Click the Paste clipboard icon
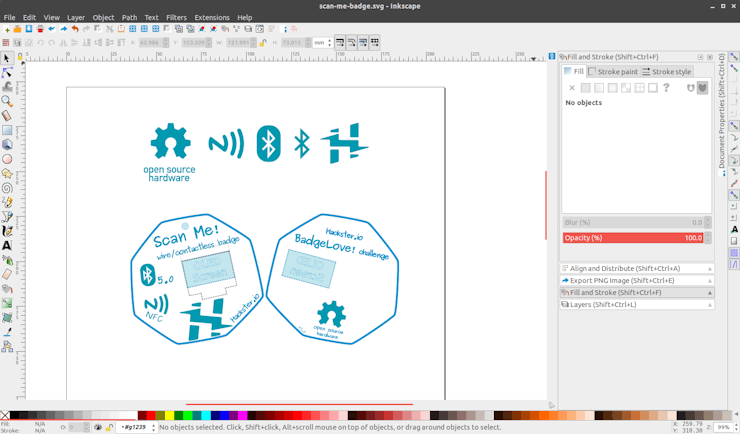This screenshot has width=740, height=434. pyautogui.click(x=121, y=29)
